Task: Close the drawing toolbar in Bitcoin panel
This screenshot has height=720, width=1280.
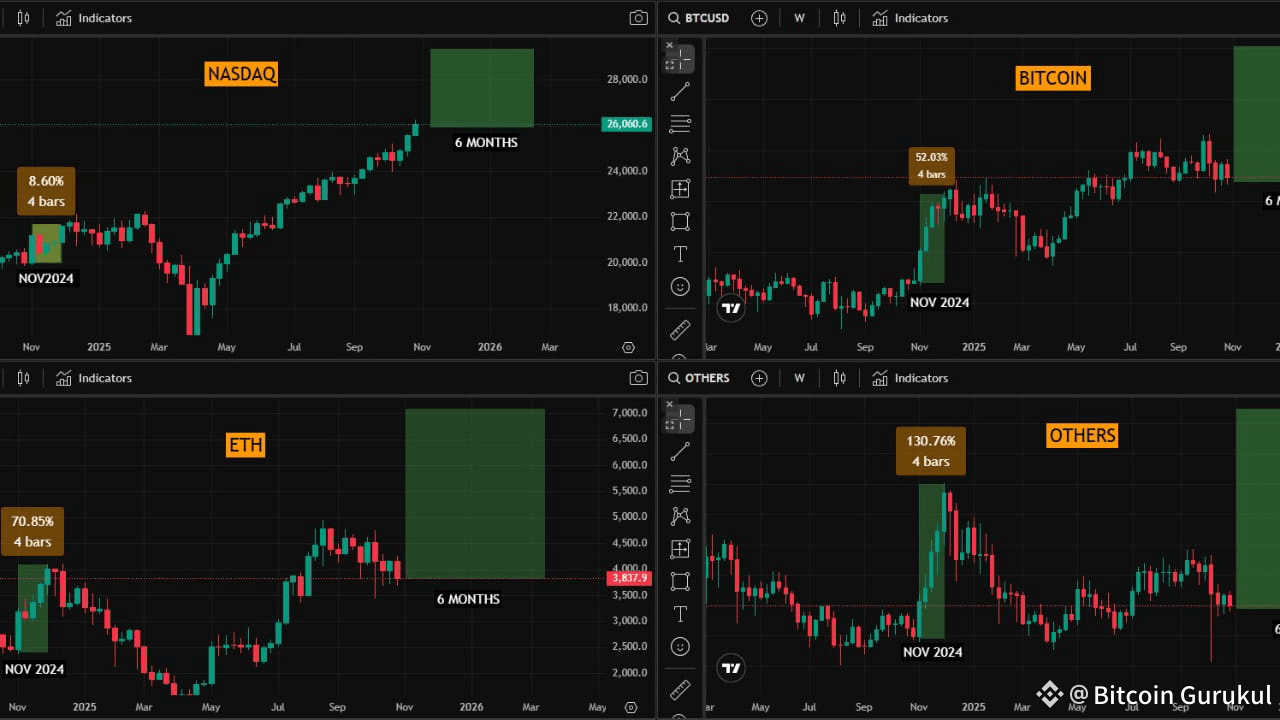Action: pyautogui.click(x=670, y=45)
